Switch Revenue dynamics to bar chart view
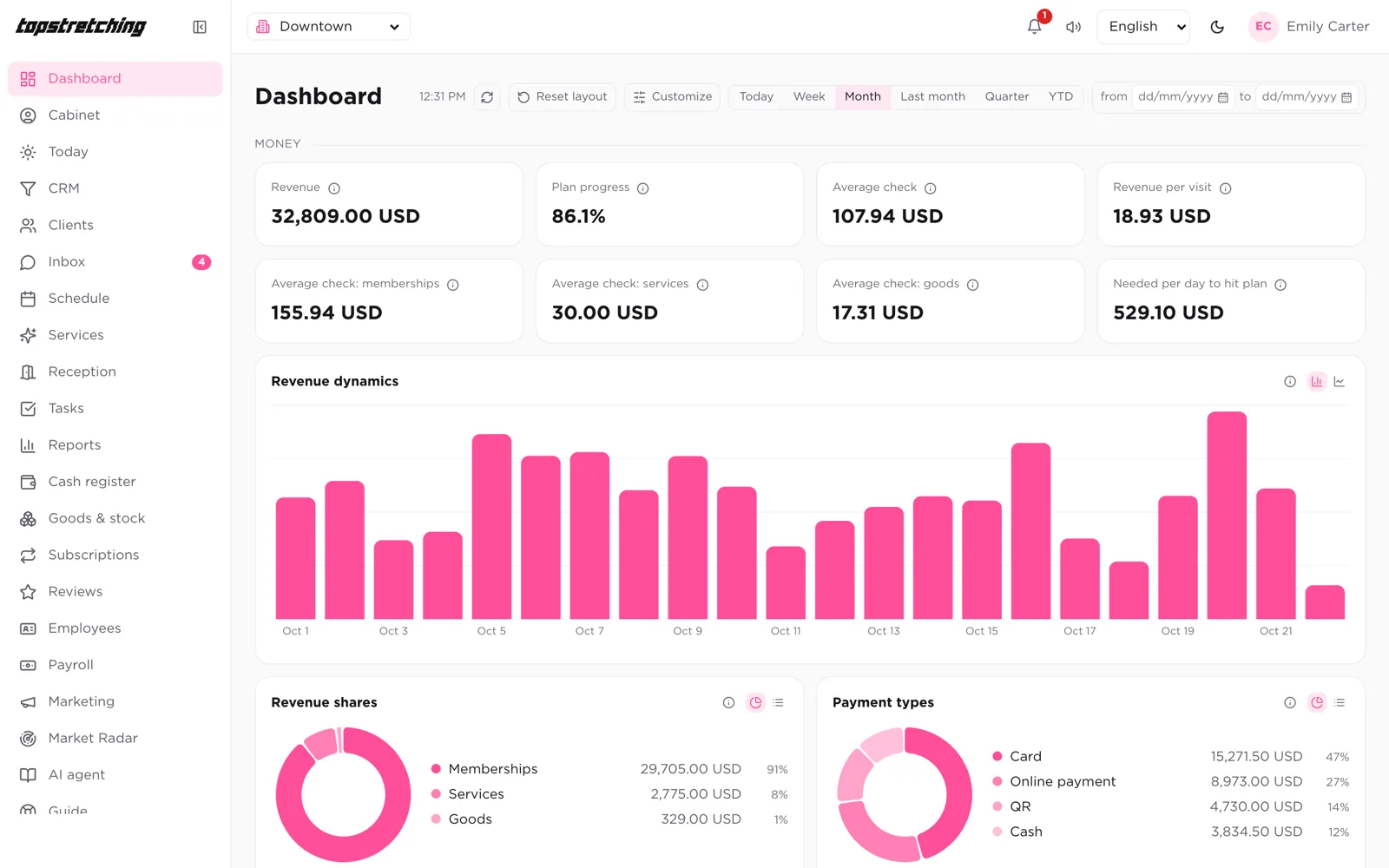1389x868 pixels. click(1317, 382)
